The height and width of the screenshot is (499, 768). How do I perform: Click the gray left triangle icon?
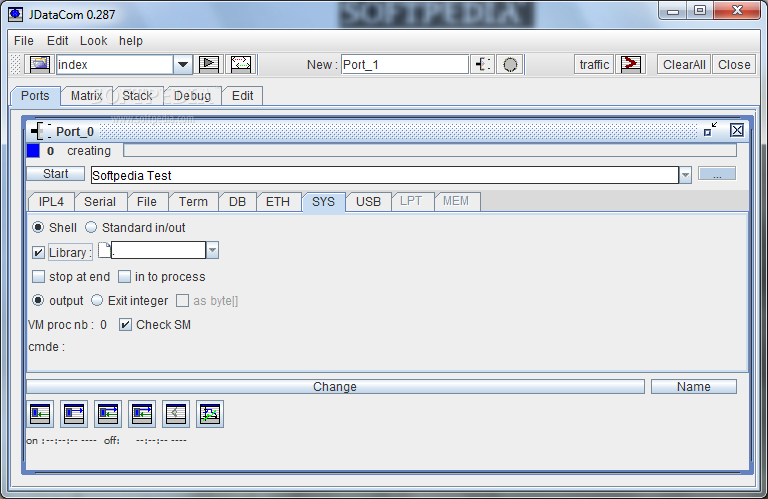176,414
